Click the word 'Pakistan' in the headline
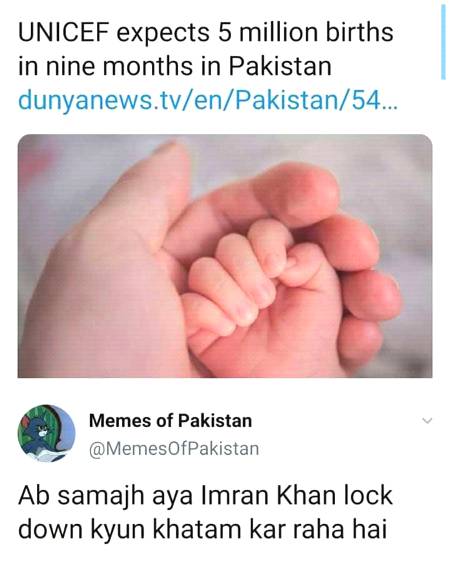This screenshot has height=563, width=450. click(280, 67)
